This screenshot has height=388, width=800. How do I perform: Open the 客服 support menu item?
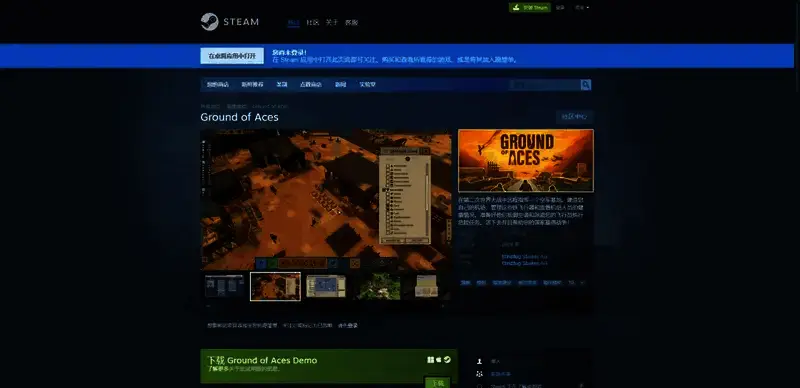coord(351,22)
